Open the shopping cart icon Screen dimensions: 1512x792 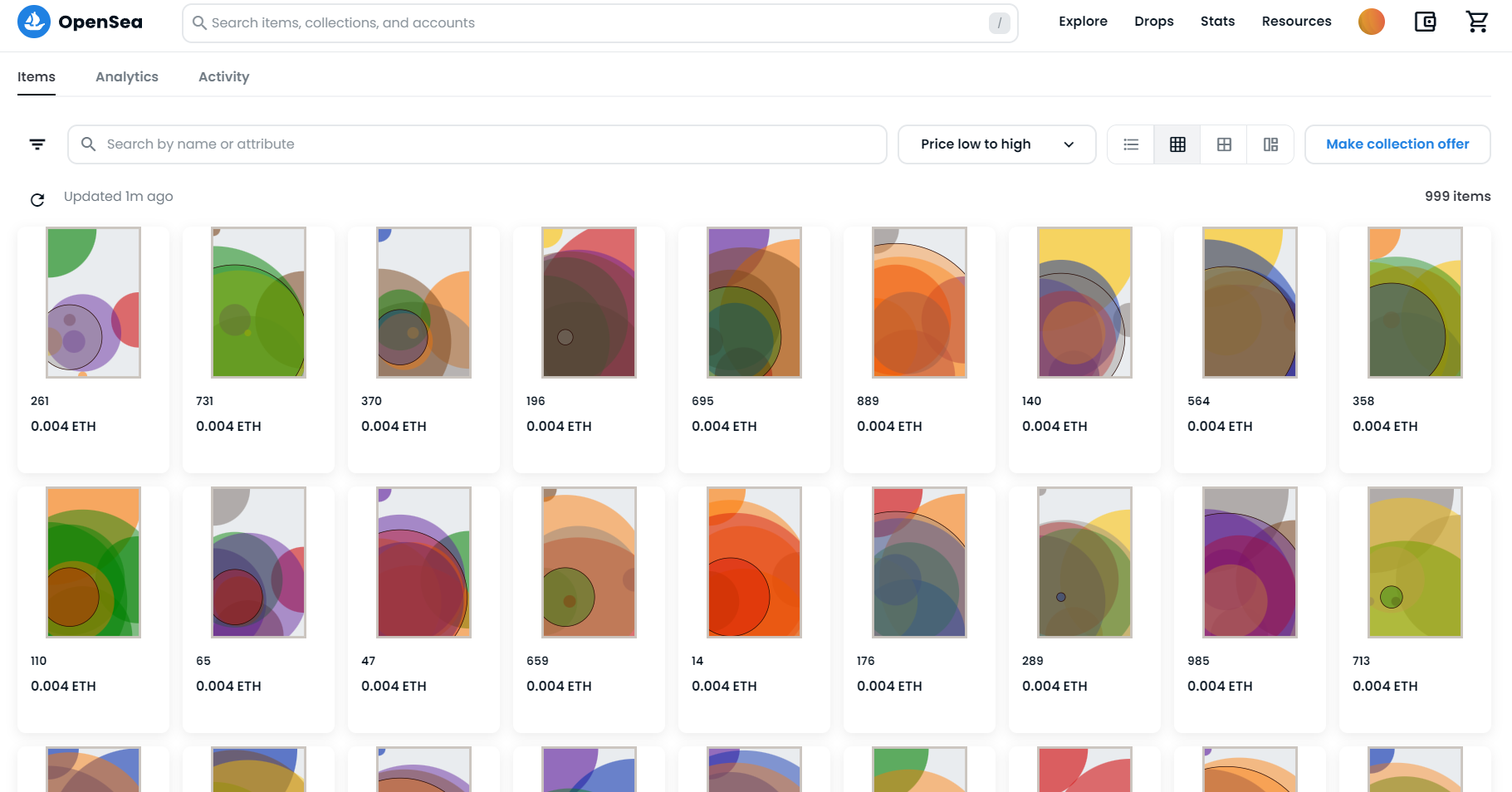tap(1477, 22)
